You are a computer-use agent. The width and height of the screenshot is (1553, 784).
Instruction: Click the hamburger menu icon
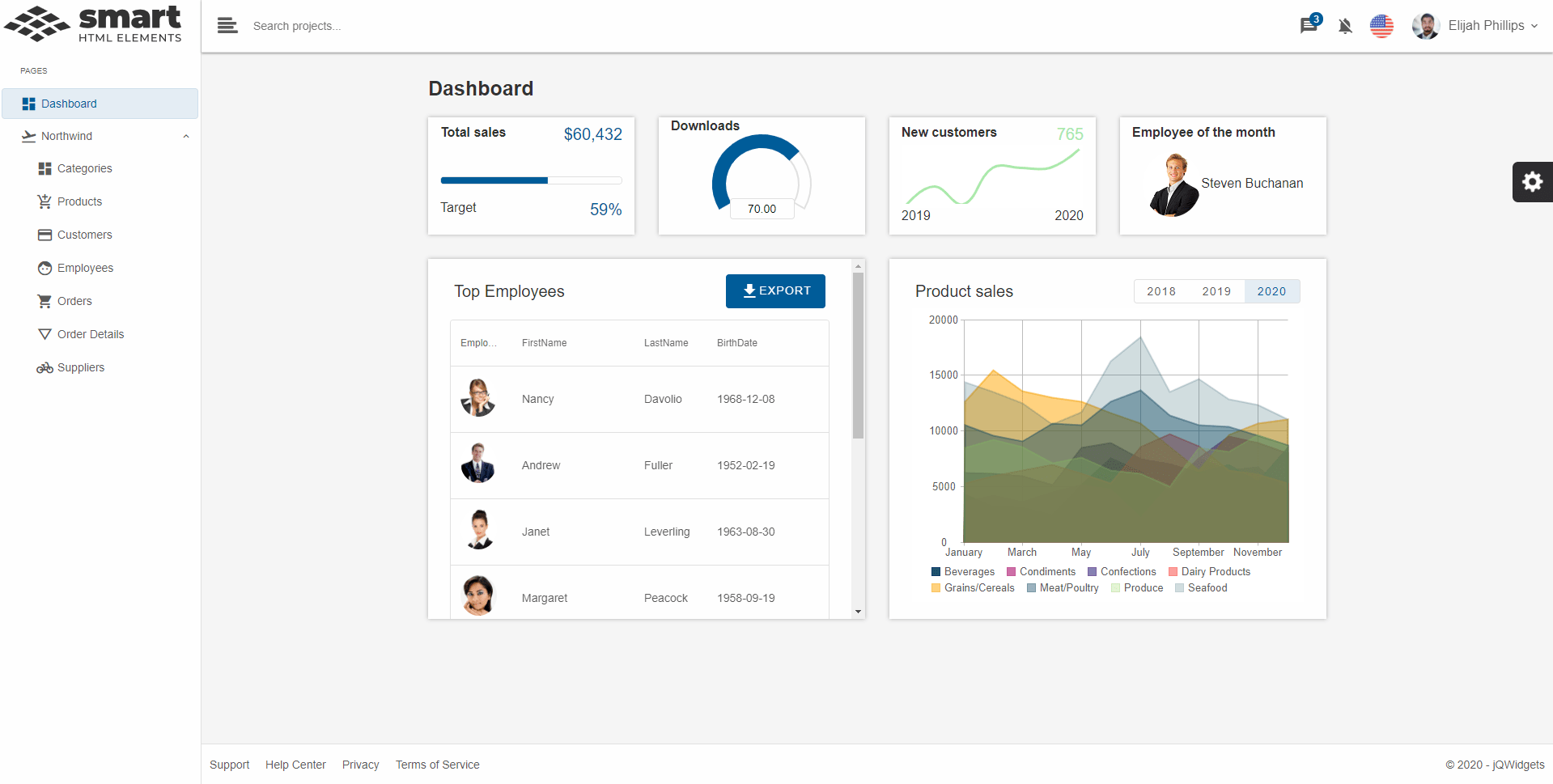(227, 26)
